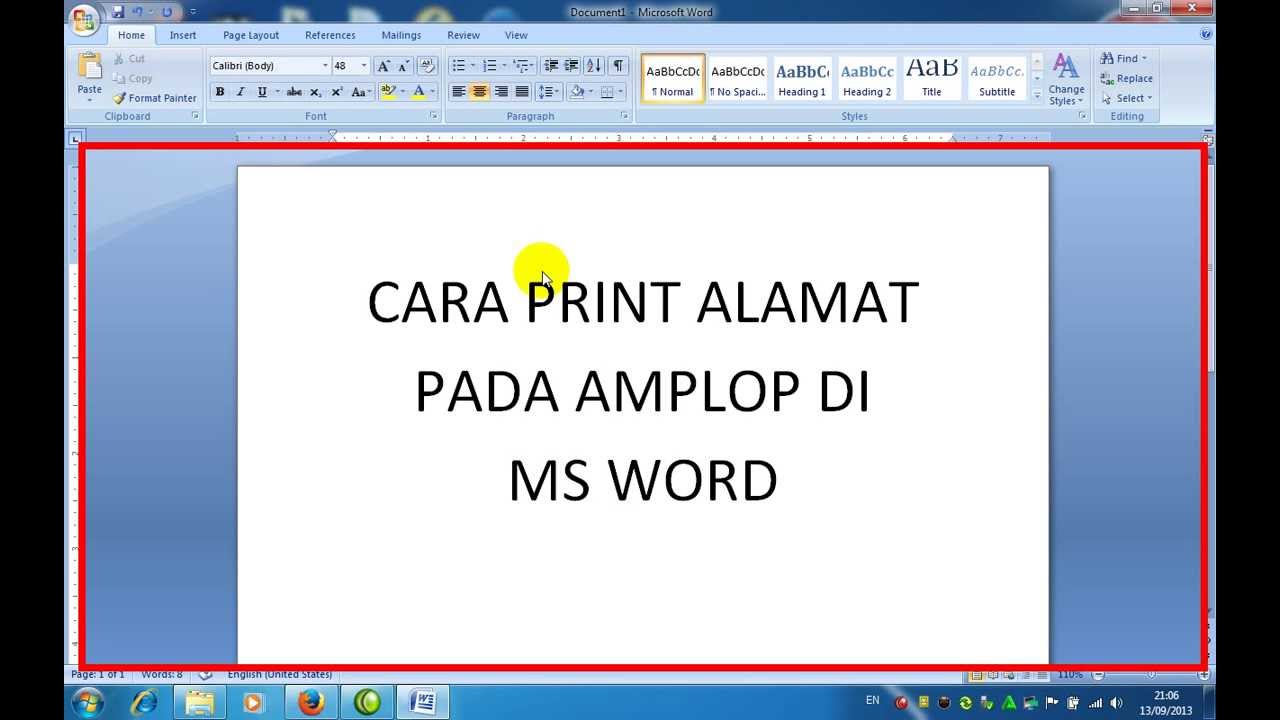Image resolution: width=1280 pixels, height=720 pixels.
Task: Open the font size dropdown
Action: click(364, 66)
